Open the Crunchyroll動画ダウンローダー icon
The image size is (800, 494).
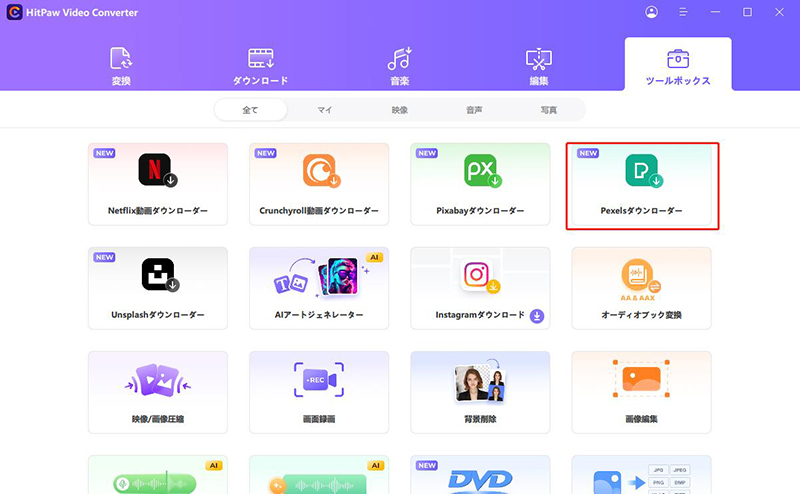click(321, 170)
